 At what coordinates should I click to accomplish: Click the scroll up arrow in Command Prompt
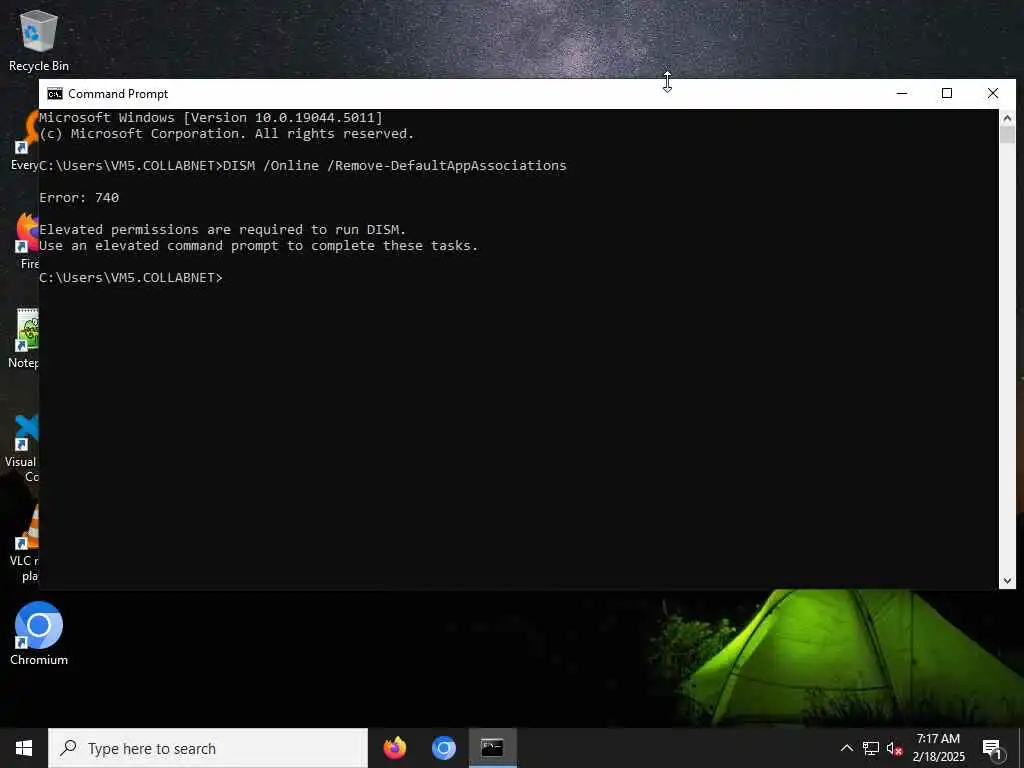pyautogui.click(x=1007, y=118)
